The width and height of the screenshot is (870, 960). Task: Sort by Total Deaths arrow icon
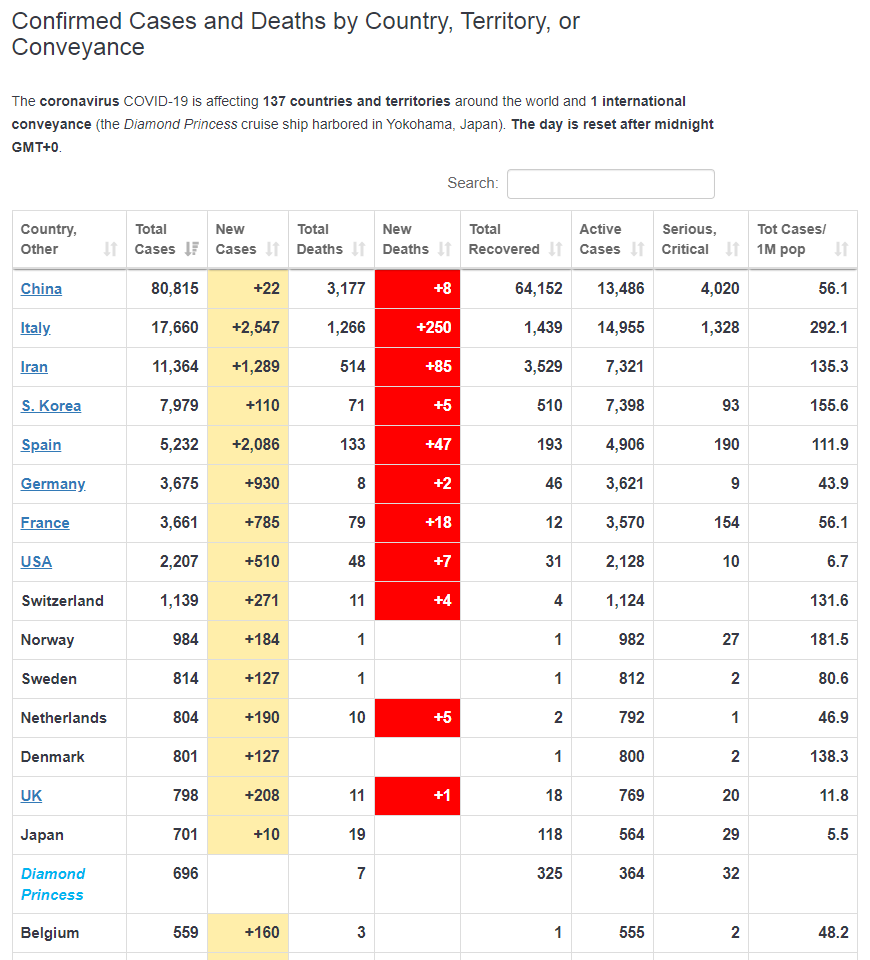(x=359, y=249)
